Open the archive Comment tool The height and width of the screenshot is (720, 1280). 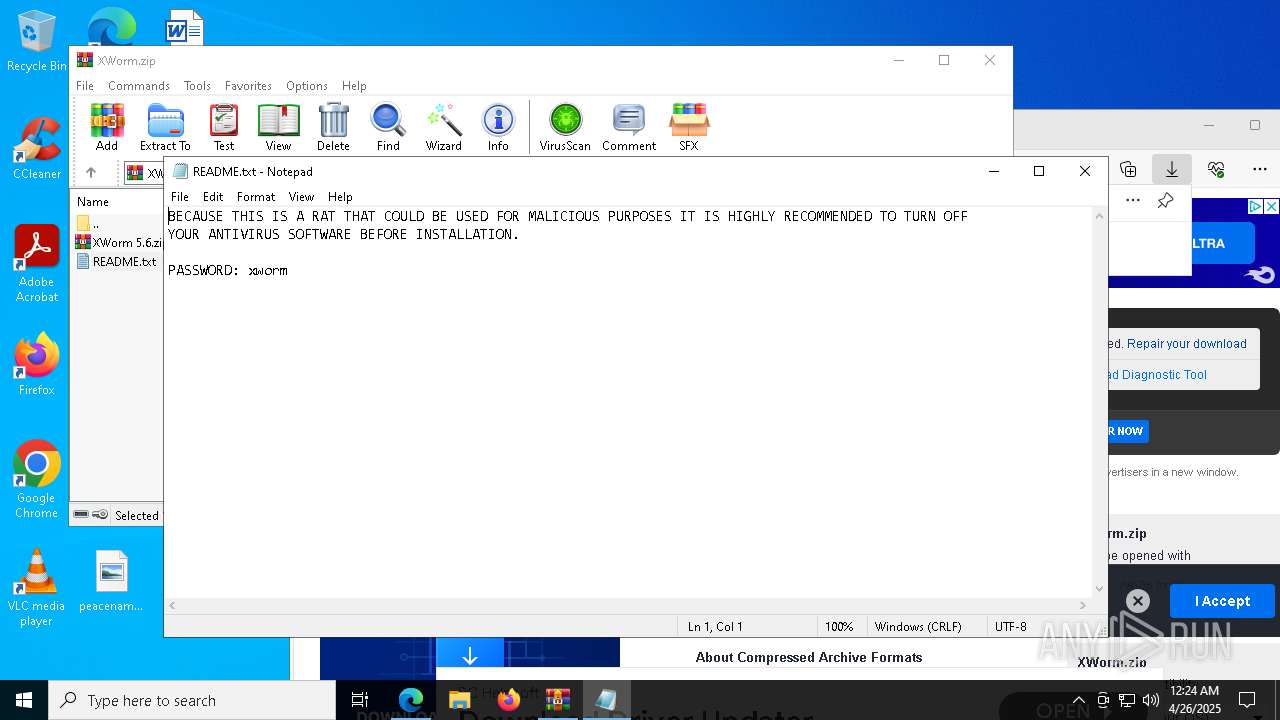point(629,127)
